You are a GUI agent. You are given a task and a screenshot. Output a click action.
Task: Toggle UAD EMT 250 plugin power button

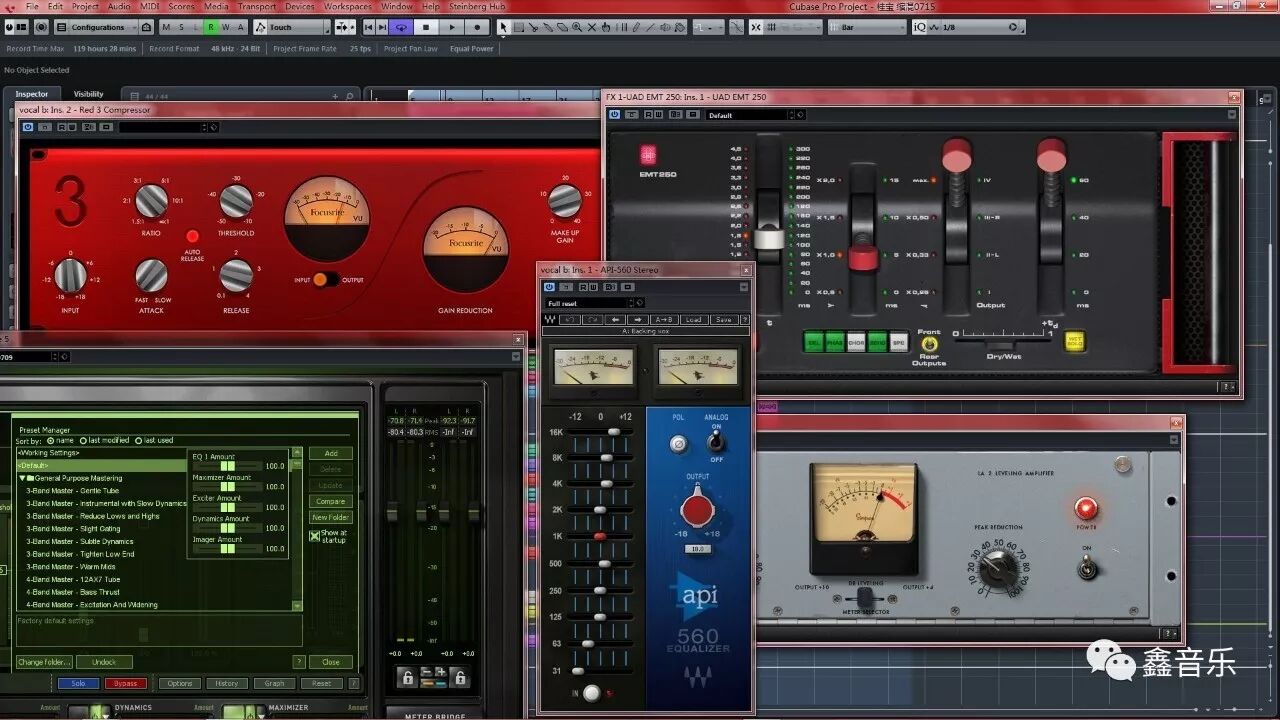point(614,115)
